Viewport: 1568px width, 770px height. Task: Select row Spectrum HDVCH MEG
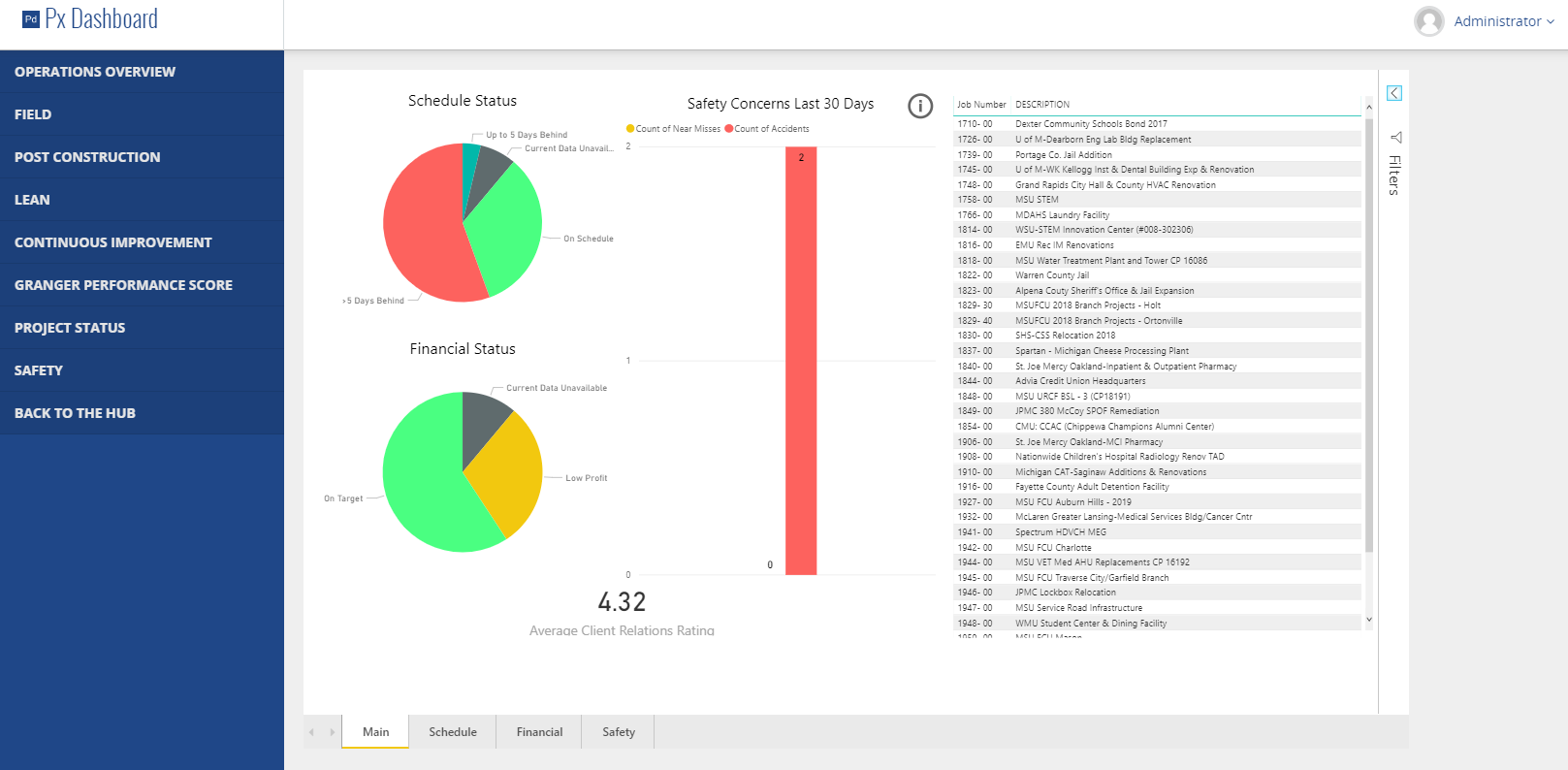tap(1158, 532)
